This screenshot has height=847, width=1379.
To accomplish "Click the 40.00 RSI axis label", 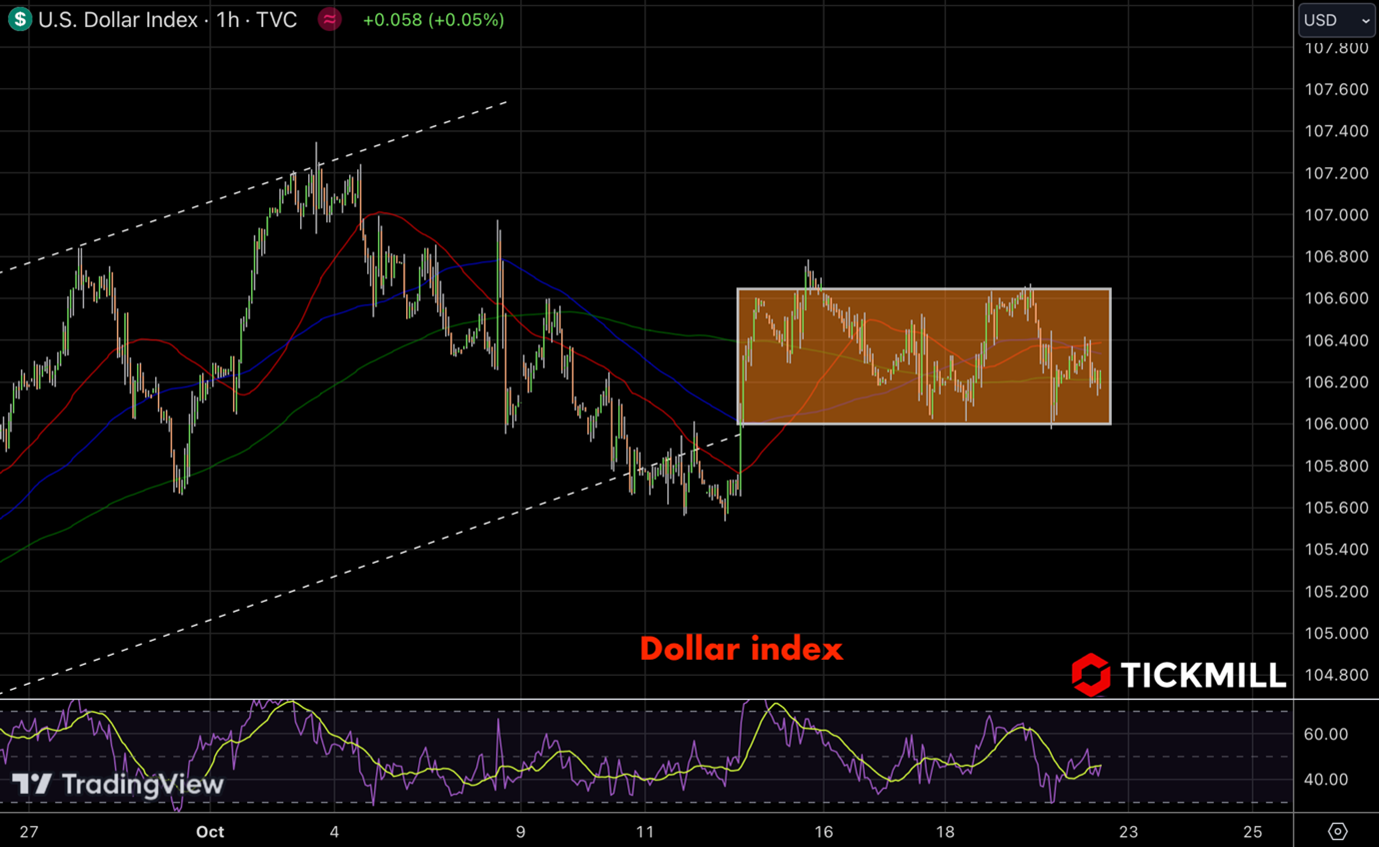I will (1327, 779).
